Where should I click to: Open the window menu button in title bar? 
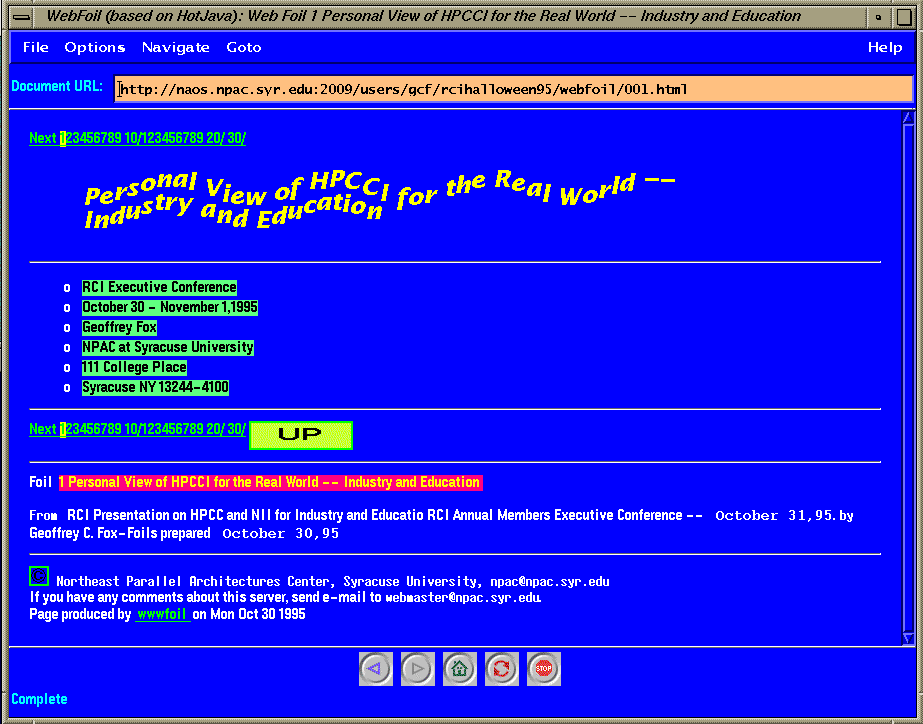click(x=22, y=17)
